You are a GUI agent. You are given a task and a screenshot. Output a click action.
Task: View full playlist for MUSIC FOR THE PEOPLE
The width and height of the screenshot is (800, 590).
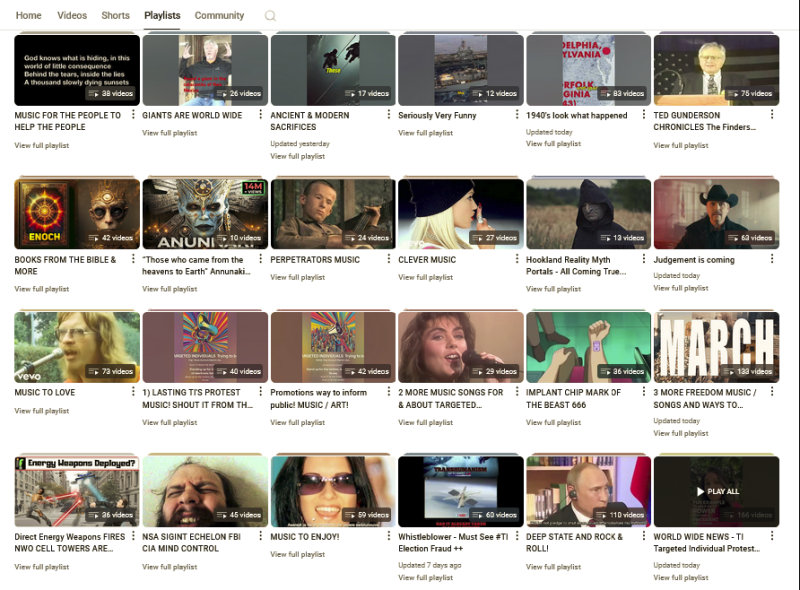(42, 145)
